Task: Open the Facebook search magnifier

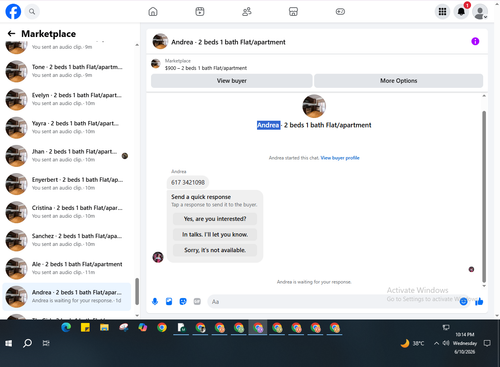Action: (x=32, y=12)
